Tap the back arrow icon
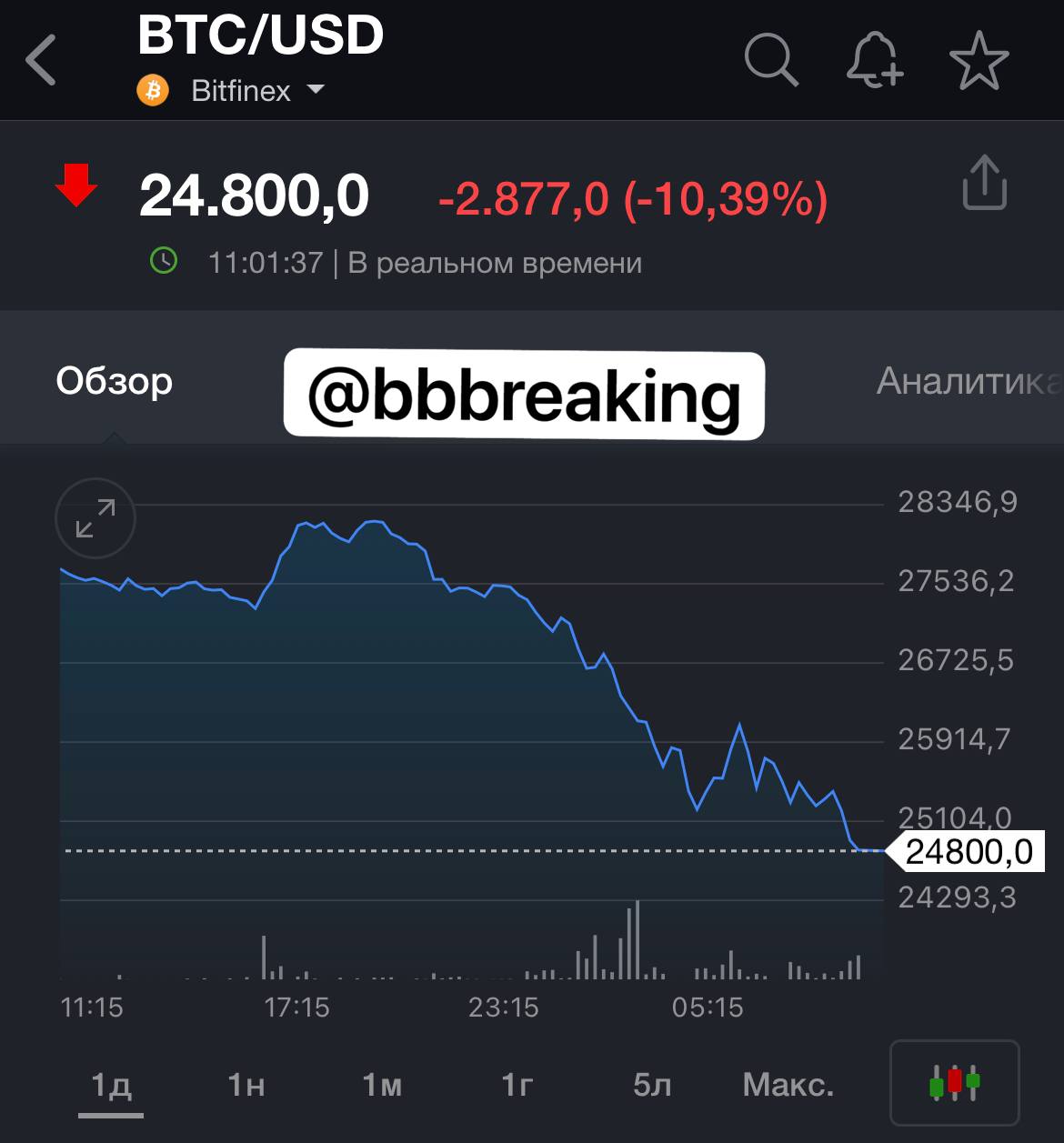 point(41,60)
